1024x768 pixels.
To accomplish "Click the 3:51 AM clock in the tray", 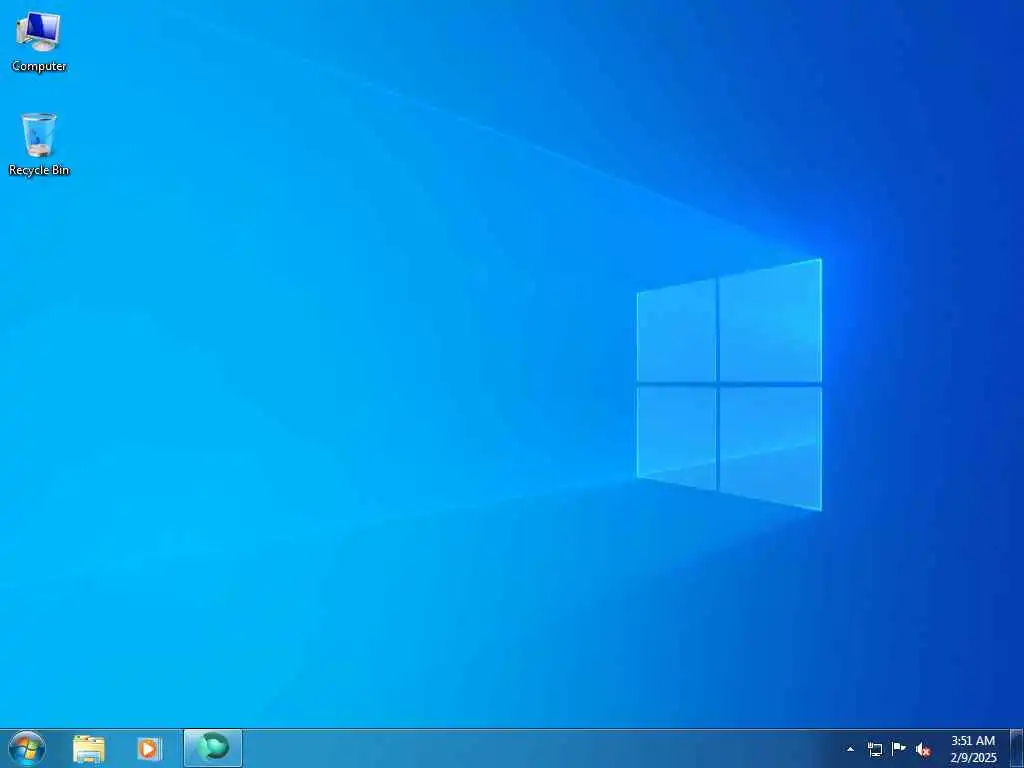I will 972,741.
